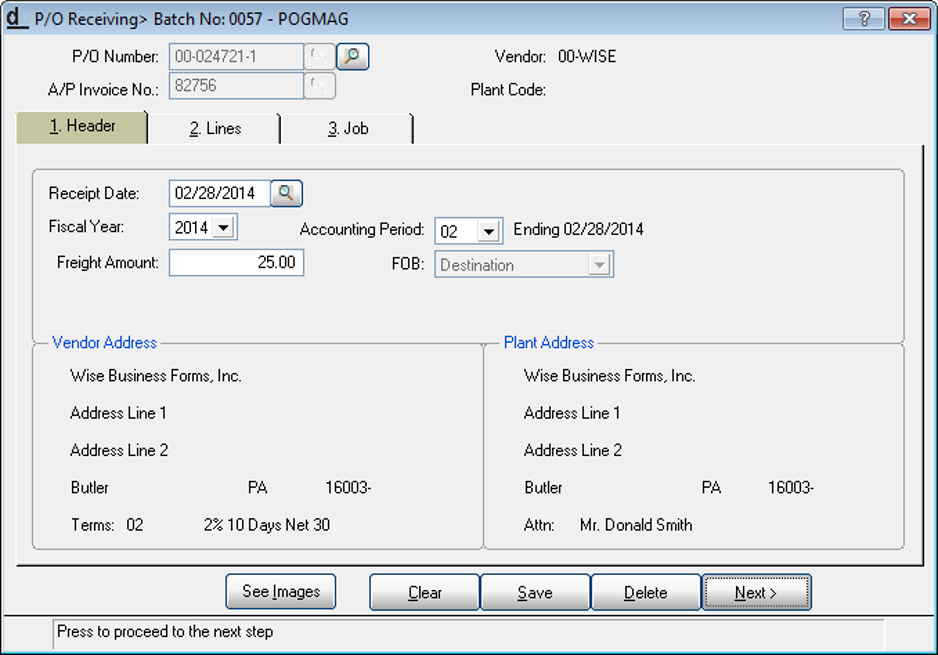
Task: Click zip 16003- in Plant Address
Action: pyautogui.click(x=791, y=488)
